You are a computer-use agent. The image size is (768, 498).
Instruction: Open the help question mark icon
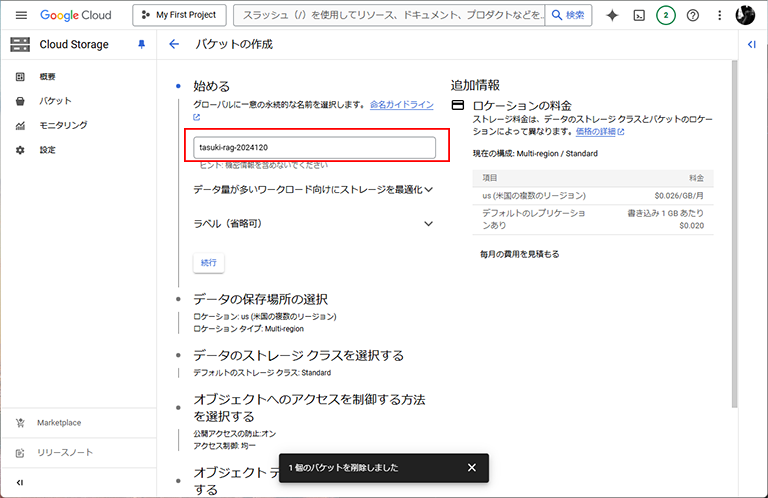(x=692, y=15)
